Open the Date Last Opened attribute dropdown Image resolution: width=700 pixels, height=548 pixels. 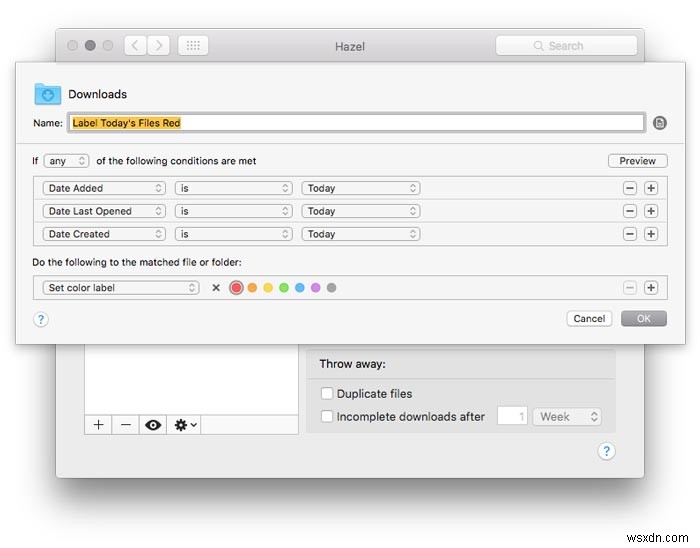104,211
